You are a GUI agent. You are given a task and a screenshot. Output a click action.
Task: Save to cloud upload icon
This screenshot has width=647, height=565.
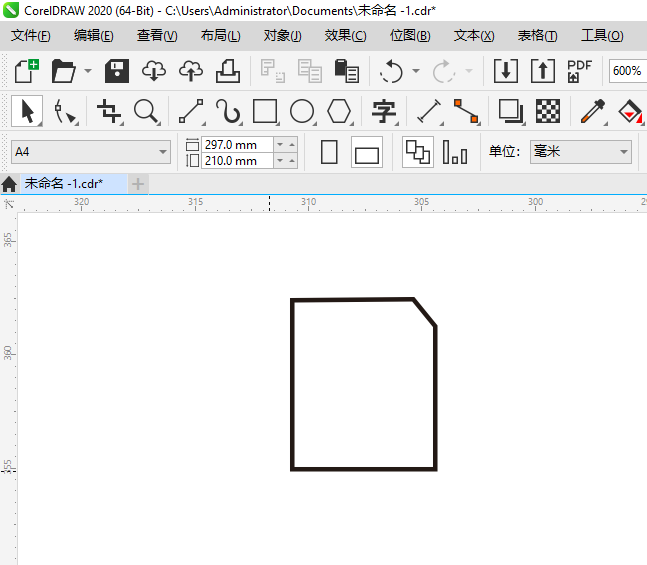point(191,71)
